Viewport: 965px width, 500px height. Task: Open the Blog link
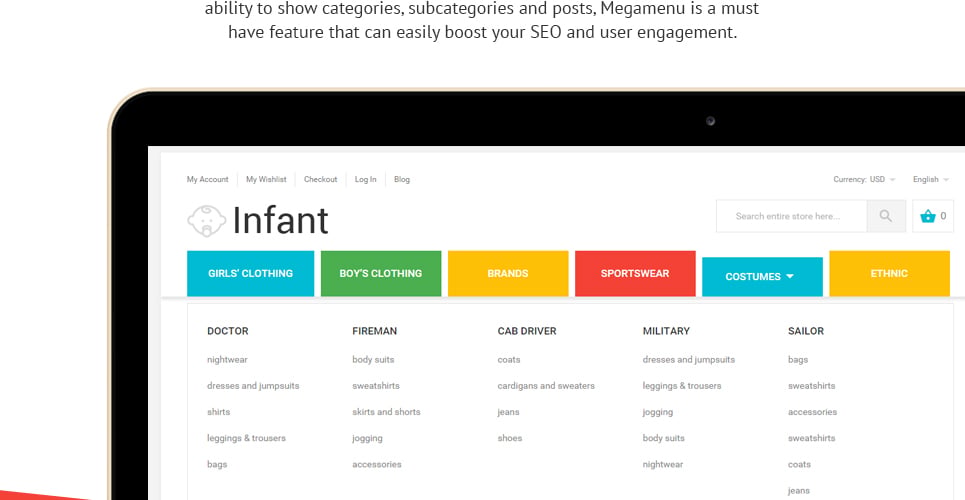coord(402,179)
